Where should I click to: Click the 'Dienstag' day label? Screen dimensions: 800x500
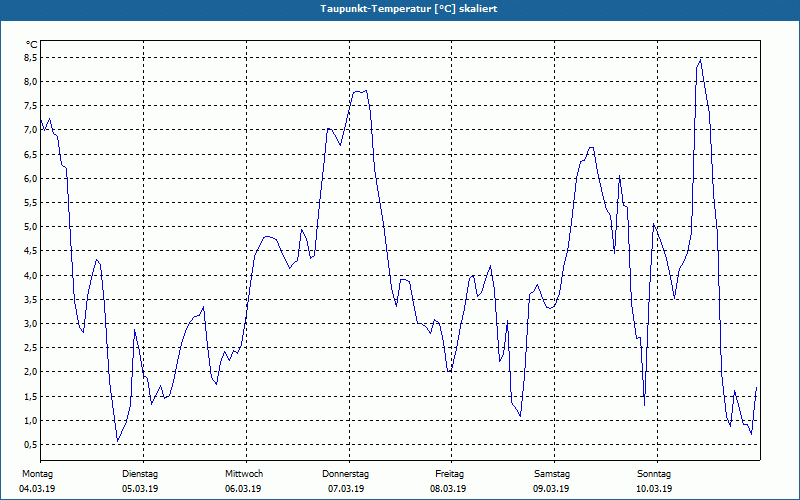(x=140, y=474)
